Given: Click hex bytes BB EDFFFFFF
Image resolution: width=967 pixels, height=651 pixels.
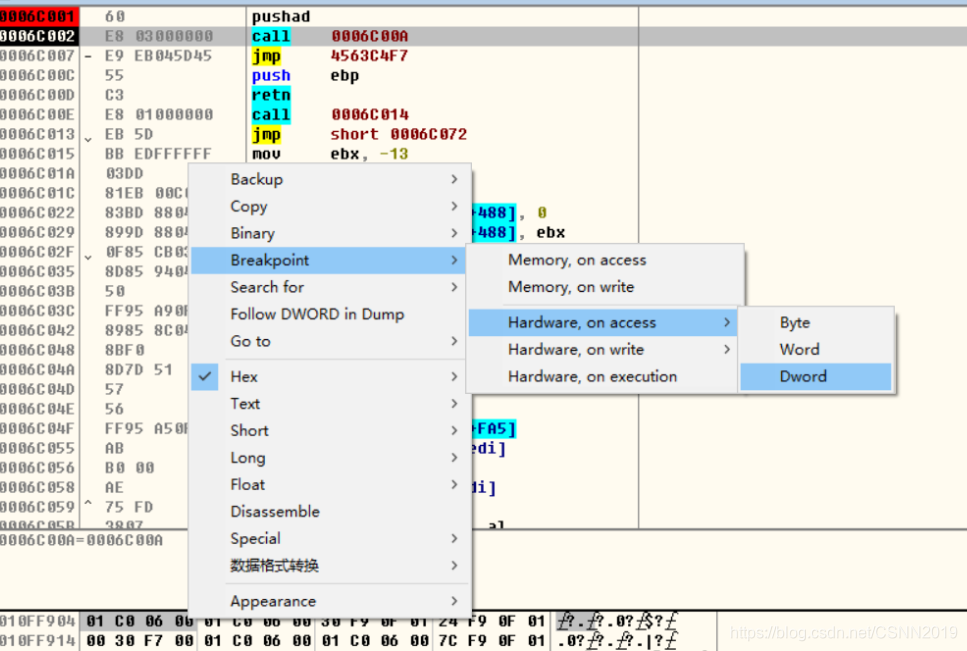Looking at the screenshot, I should 158,154.
